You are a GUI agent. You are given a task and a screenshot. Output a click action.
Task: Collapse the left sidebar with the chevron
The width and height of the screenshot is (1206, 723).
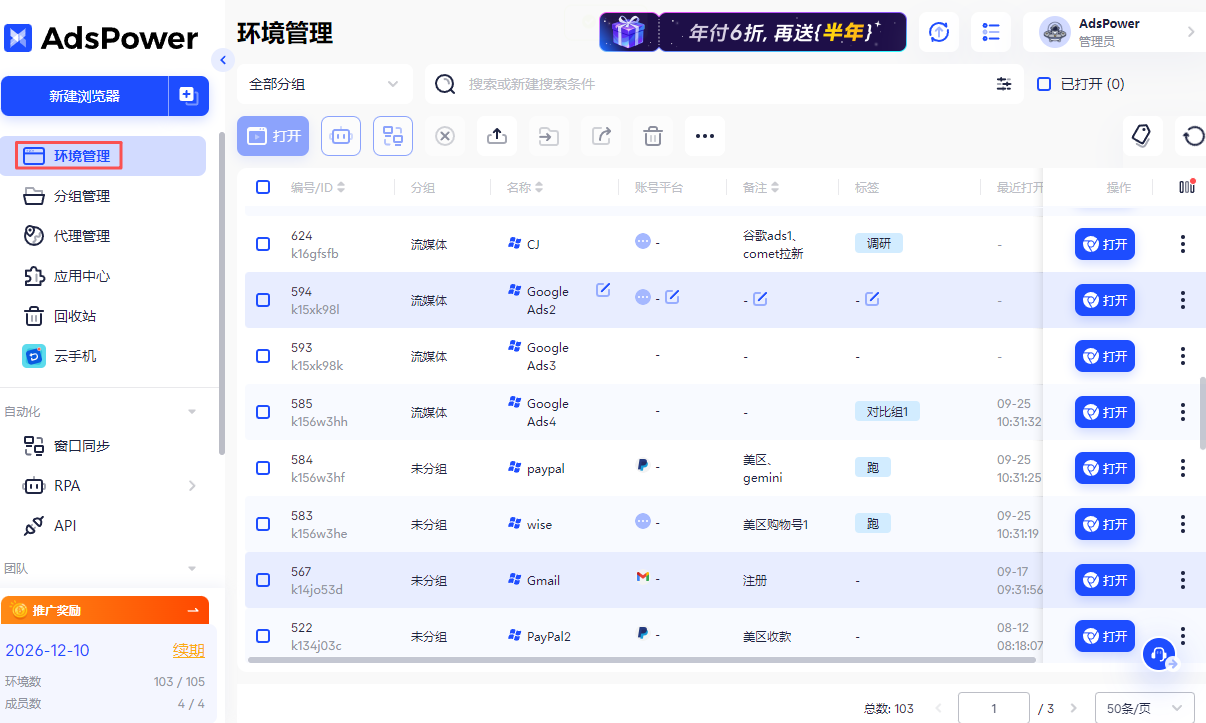[x=222, y=60]
